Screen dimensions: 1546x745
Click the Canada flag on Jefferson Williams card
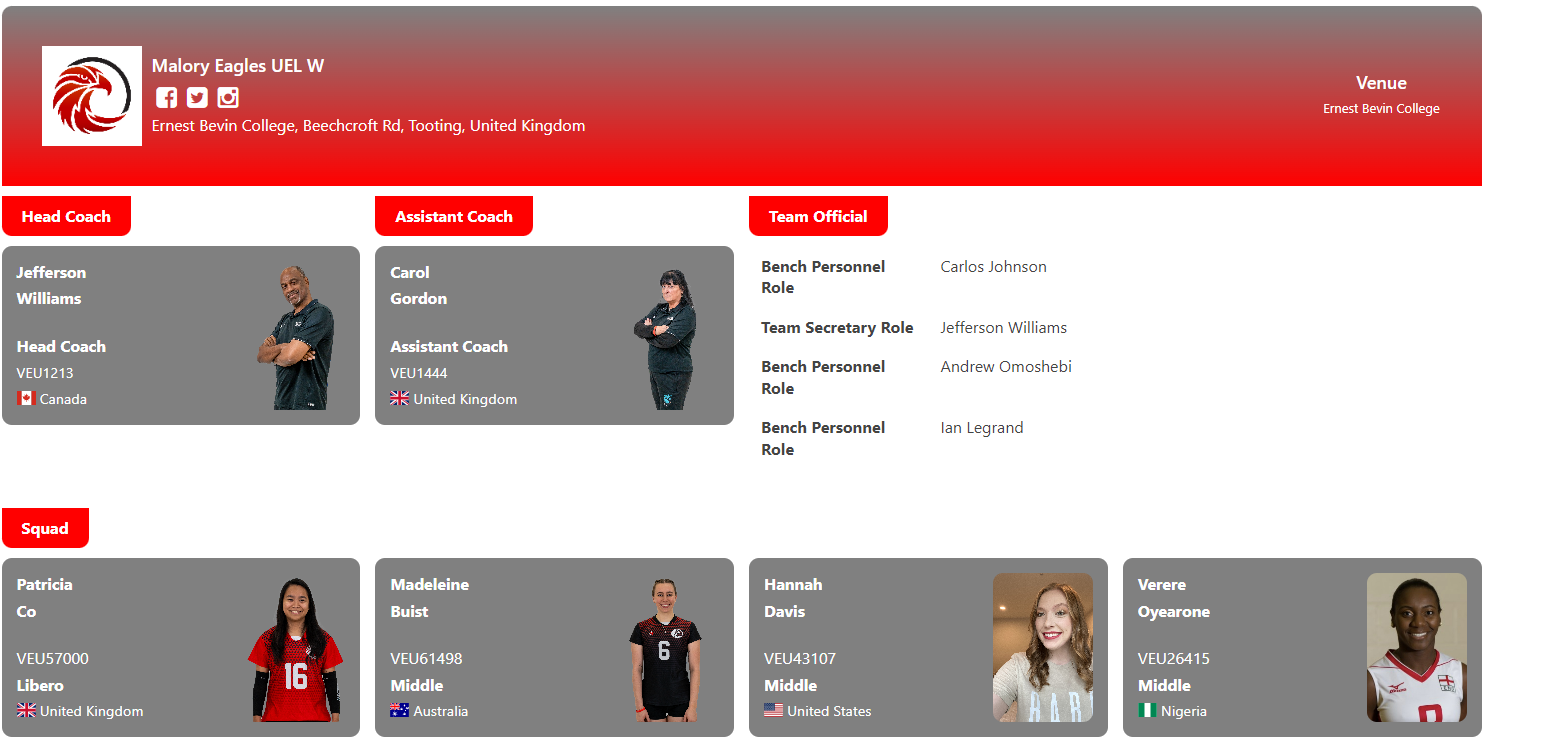(26, 398)
